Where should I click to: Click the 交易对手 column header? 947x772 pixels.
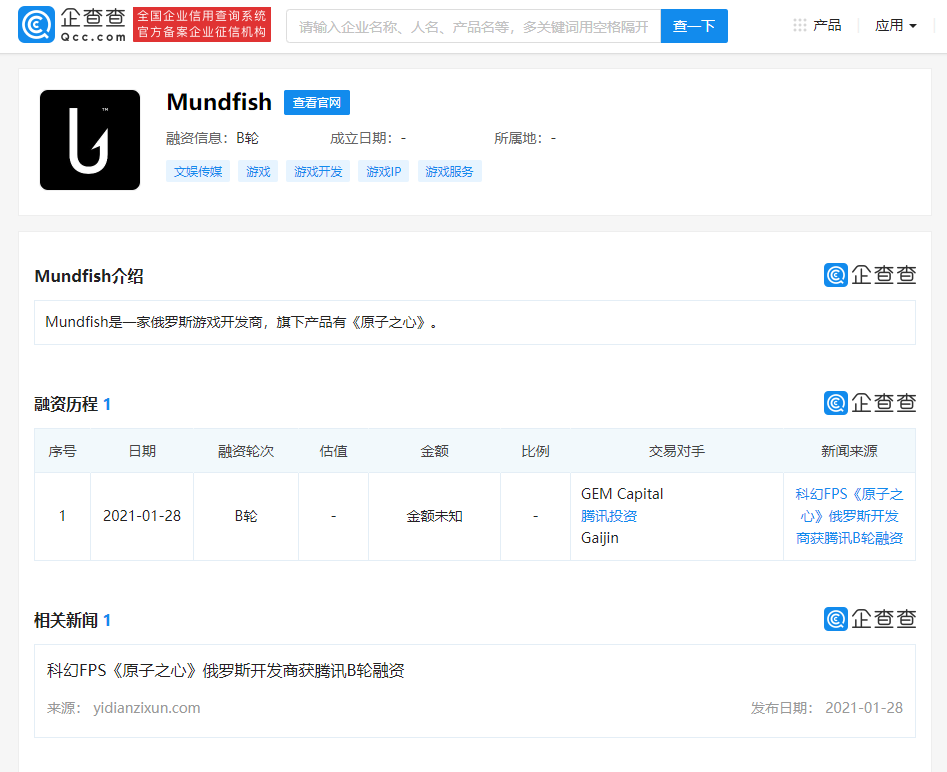(x=676, y=451)
